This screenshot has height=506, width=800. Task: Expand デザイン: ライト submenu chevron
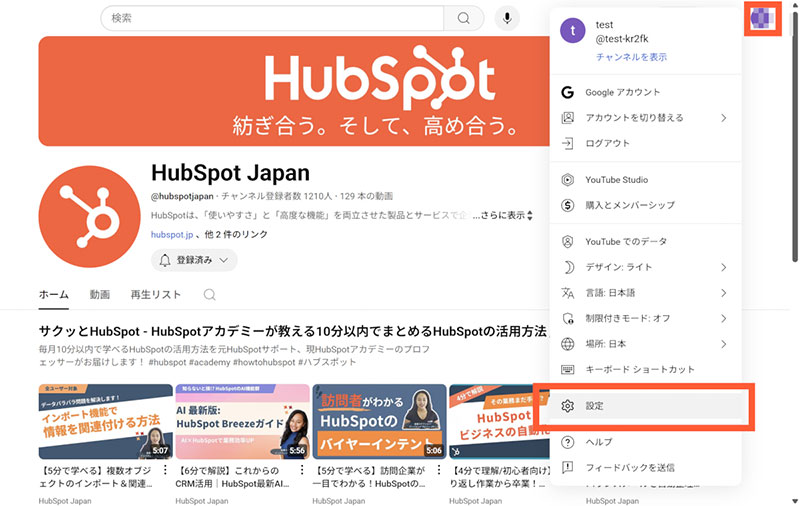(x=723, y=267)
